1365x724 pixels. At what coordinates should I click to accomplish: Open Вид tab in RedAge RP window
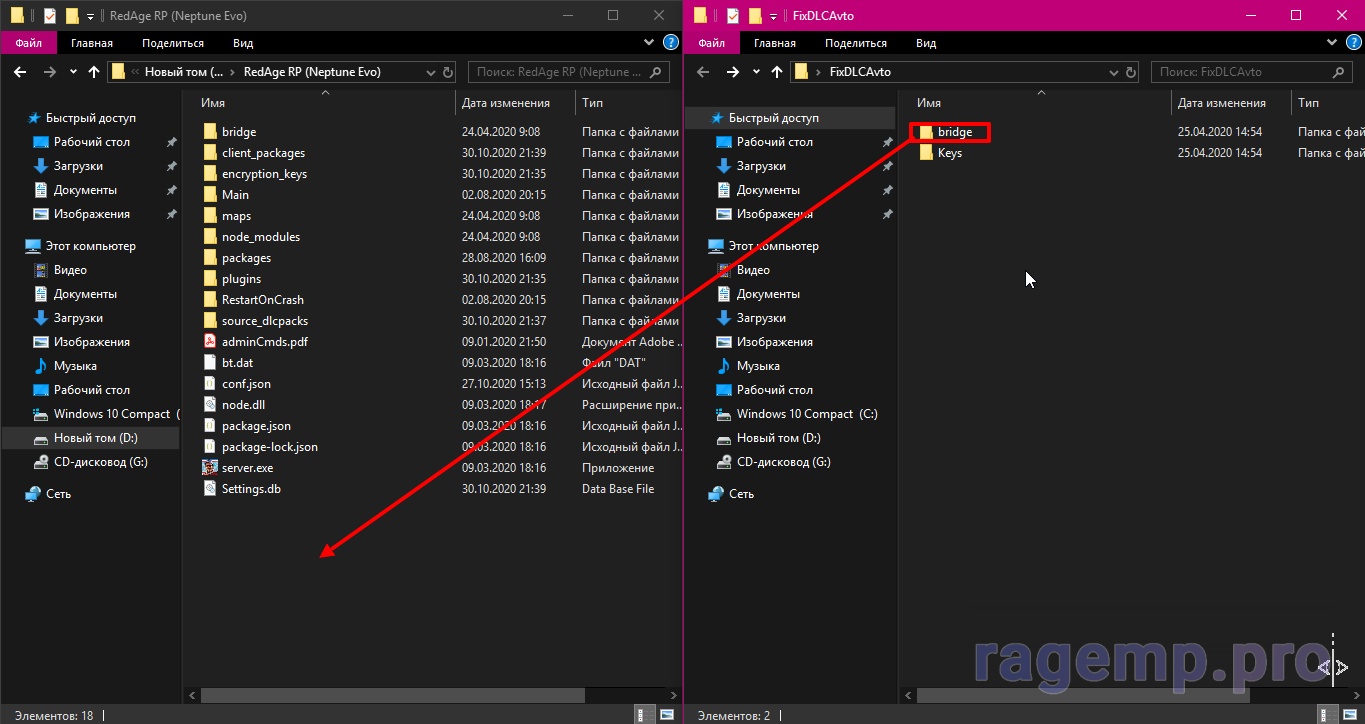point(243,43)
